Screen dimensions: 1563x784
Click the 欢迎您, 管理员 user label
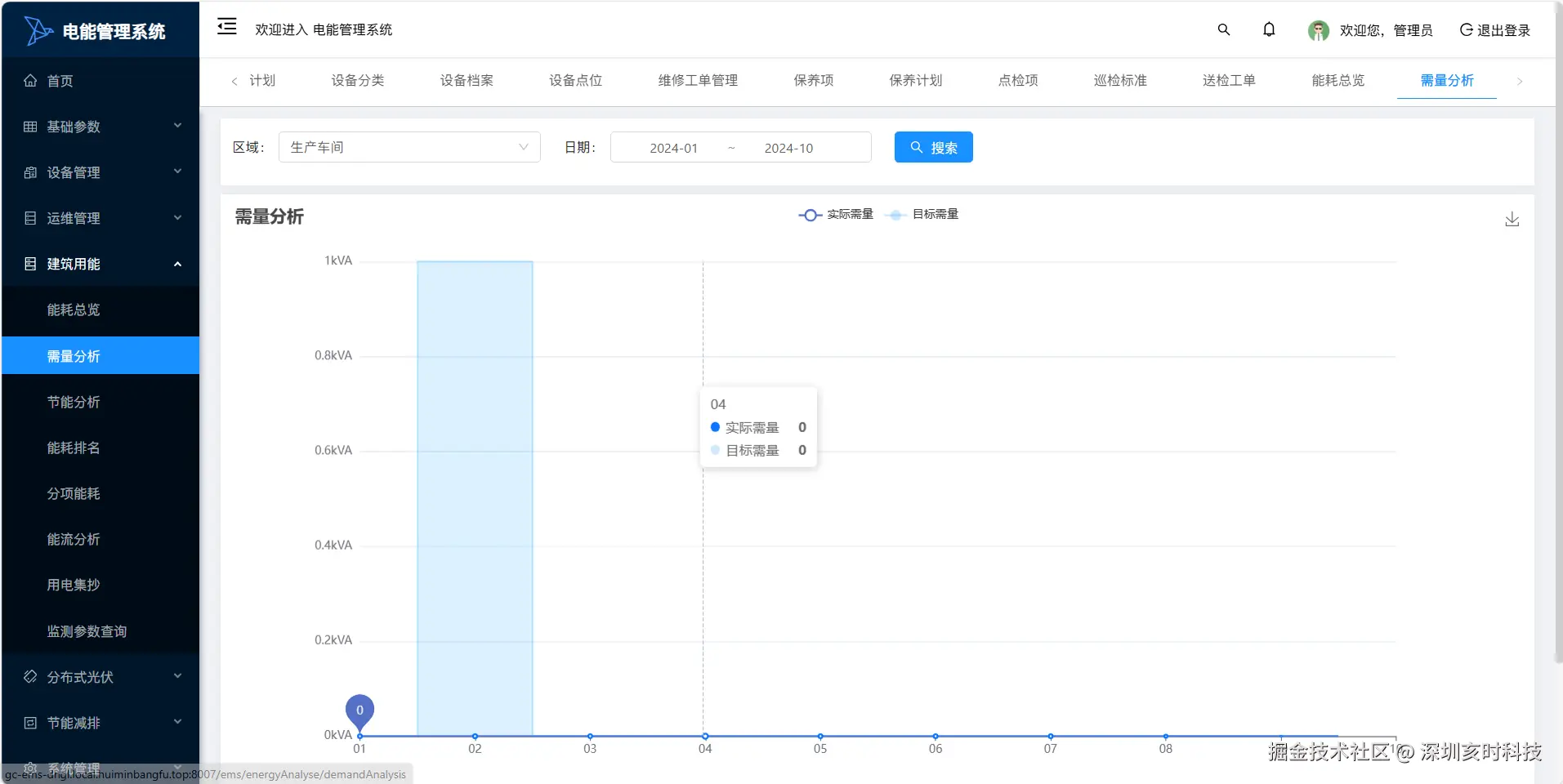tap(1387, 30)
